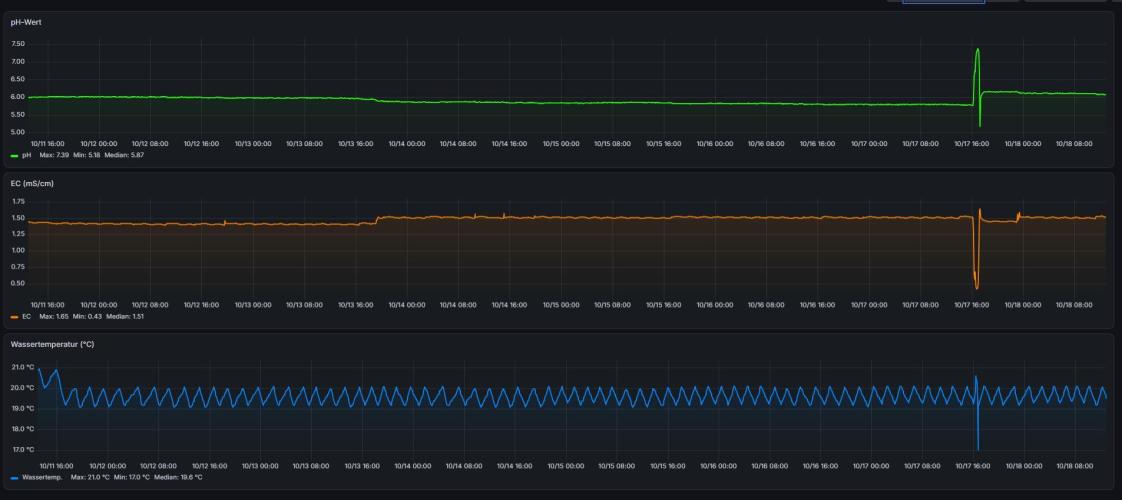Toggle the Wassertemp. series legend label
Viewport: 1122px width, 500px height.
click(x=42, y=477)
